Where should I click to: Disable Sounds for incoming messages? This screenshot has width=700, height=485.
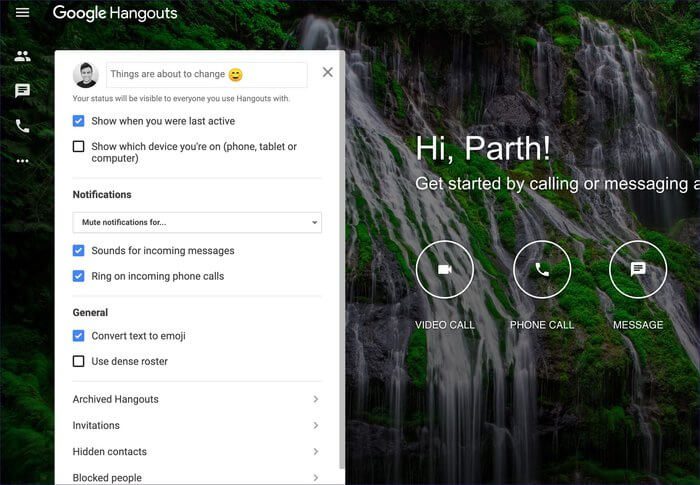tap(78, 251)
